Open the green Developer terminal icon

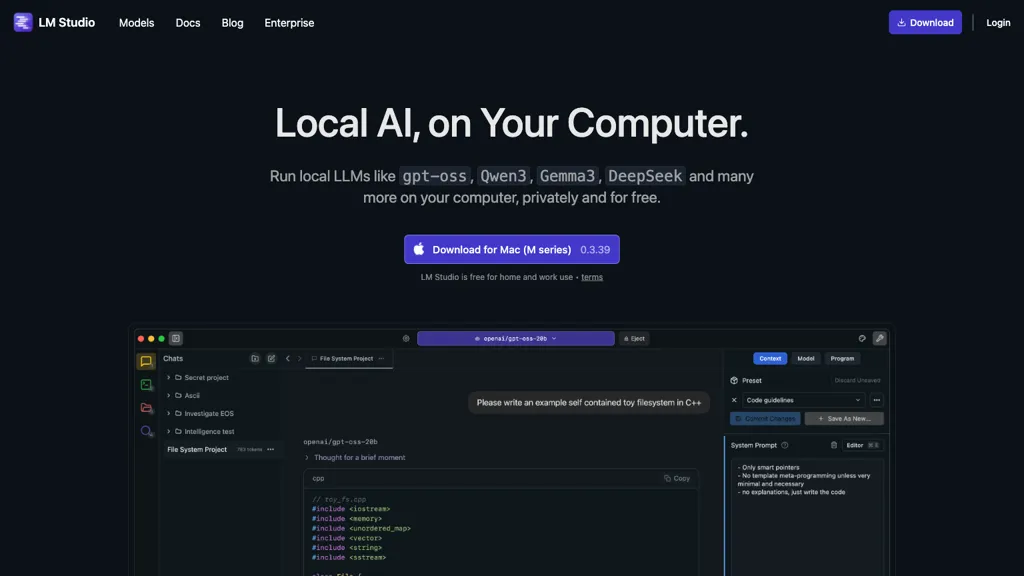pyautogui.click(x=146, y=385)
